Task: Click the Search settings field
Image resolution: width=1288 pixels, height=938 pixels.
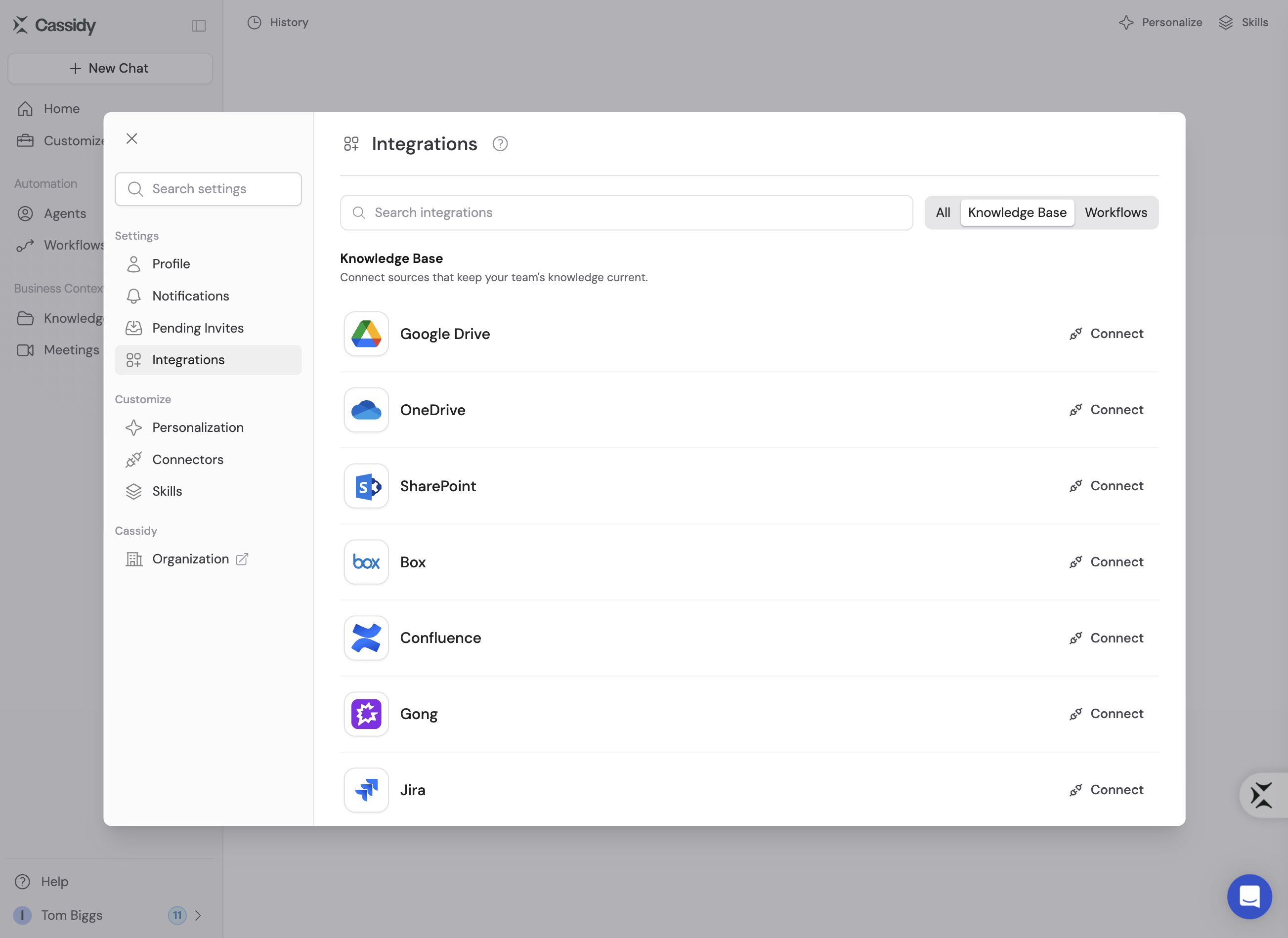Action: coord(208,189)
